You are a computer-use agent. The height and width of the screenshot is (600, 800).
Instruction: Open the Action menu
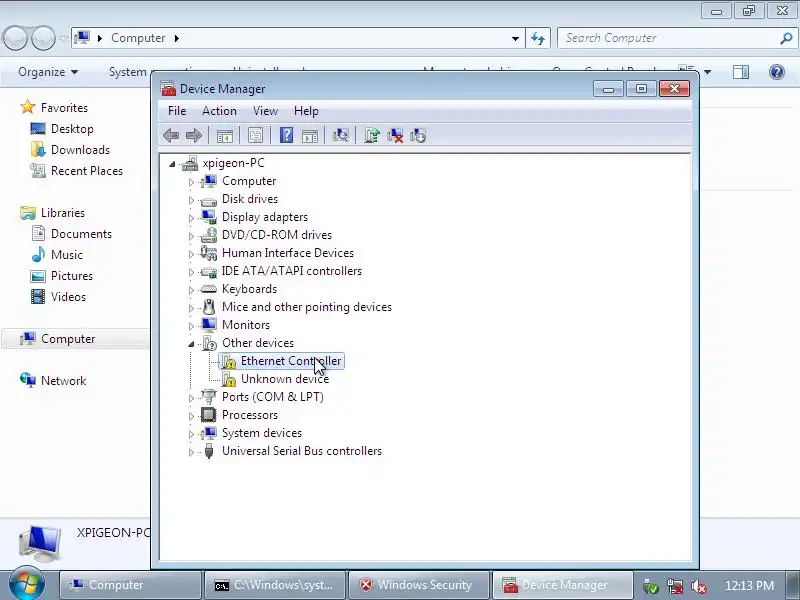(x=219, y=111)
